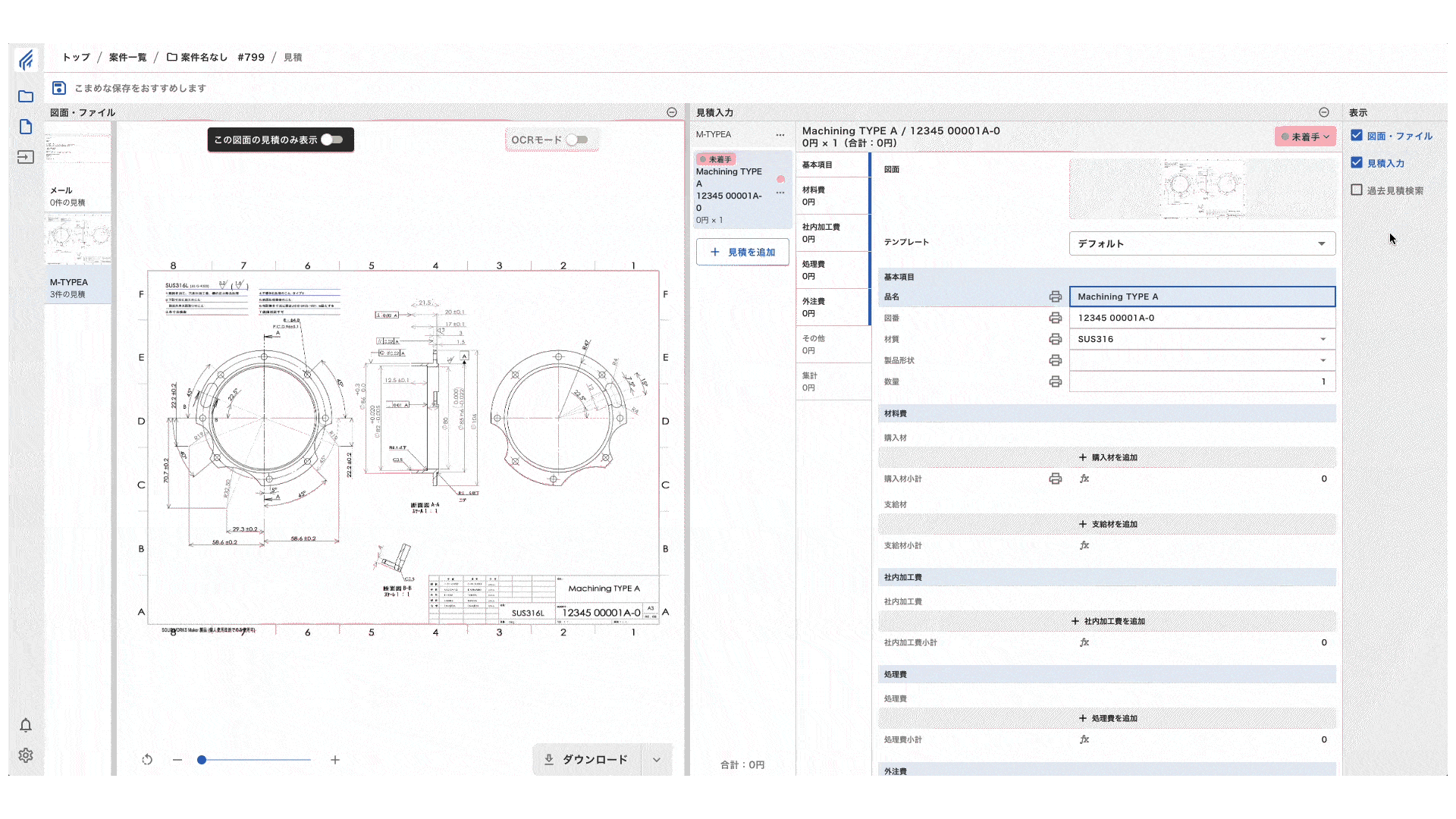Click the save icon in the toolbar
1456x819 pixels.
58,88
